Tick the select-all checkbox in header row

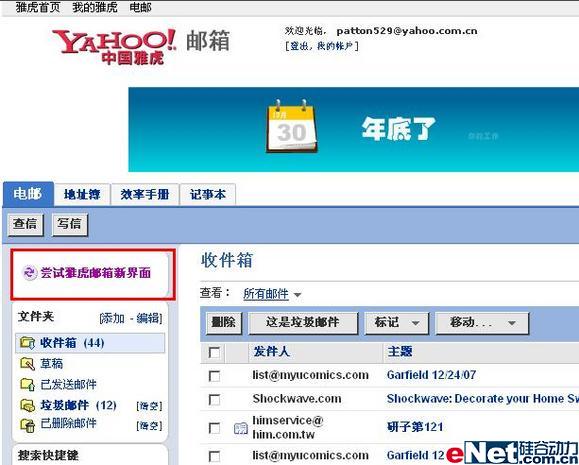214,352
